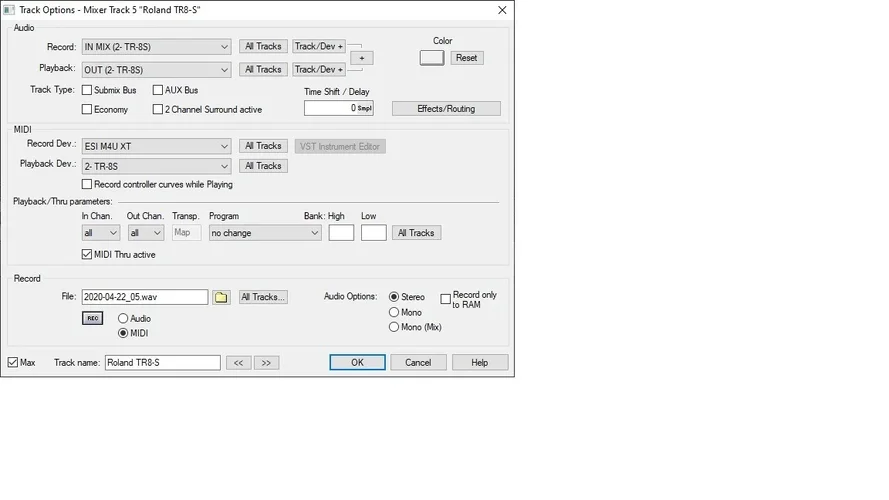This screenshot has height=500, width=889.
Task: Click All Tracks beside audio Record device
Action: 263,46
